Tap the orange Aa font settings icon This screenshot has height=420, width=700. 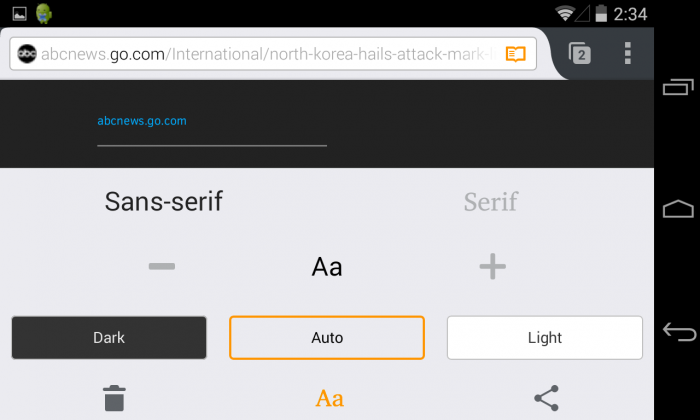[329, 398]
